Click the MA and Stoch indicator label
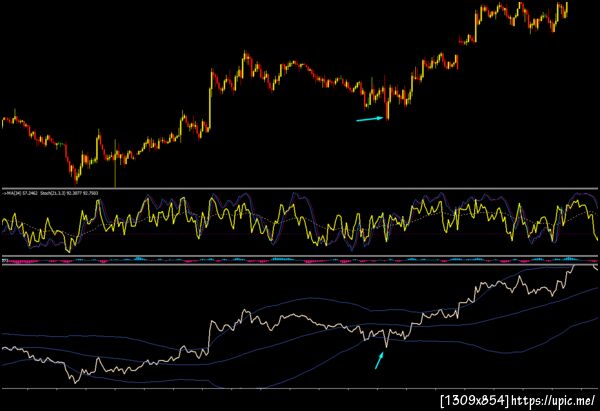 tap(50, 193)
